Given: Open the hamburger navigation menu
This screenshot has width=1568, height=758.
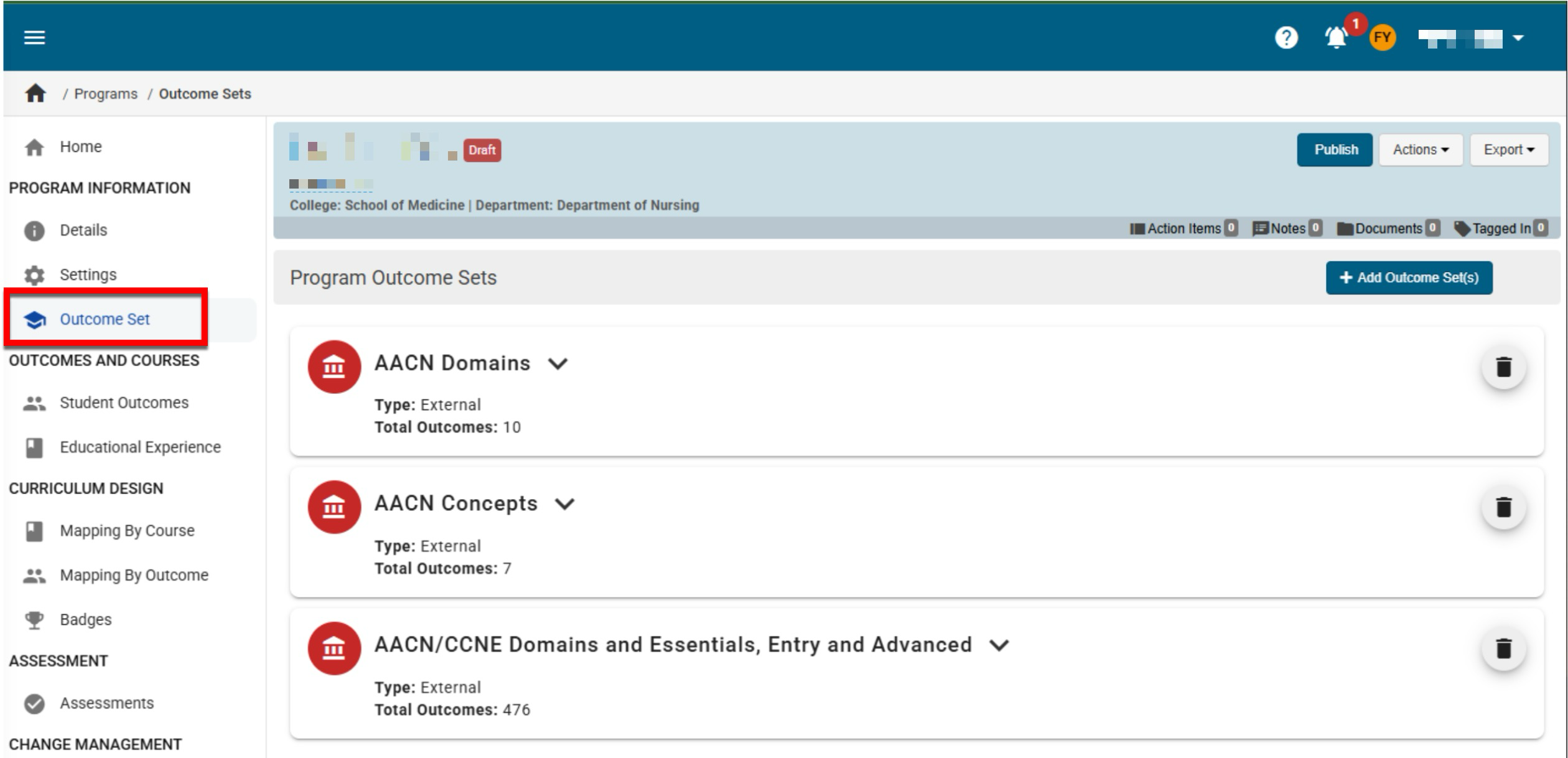Looking at the screenshot, I should click(x=34, y=37).
